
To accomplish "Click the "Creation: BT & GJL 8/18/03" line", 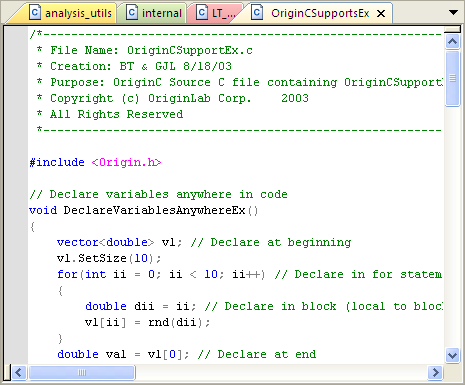I will [x=134, y=66].
